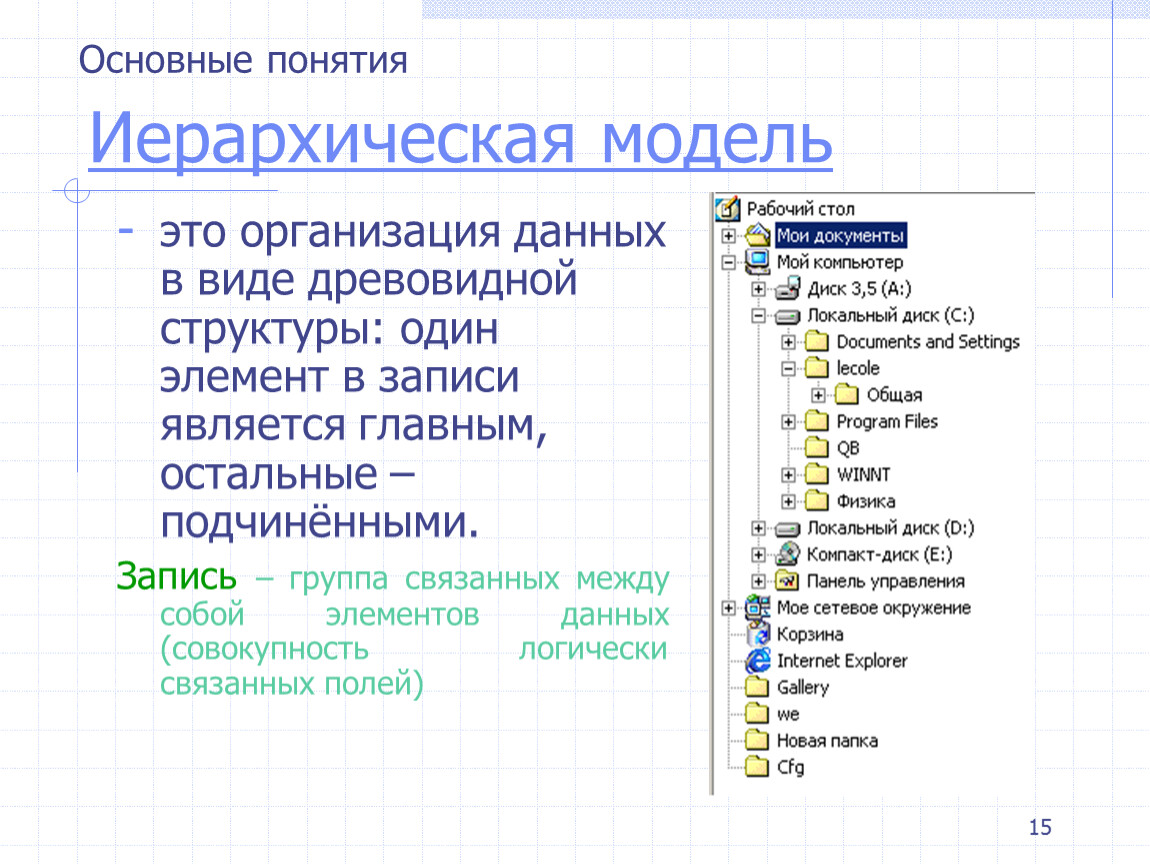Select the Мой компьютер computer icon
The width and height of the screenshot is (1150, 864).
point(758,263)
